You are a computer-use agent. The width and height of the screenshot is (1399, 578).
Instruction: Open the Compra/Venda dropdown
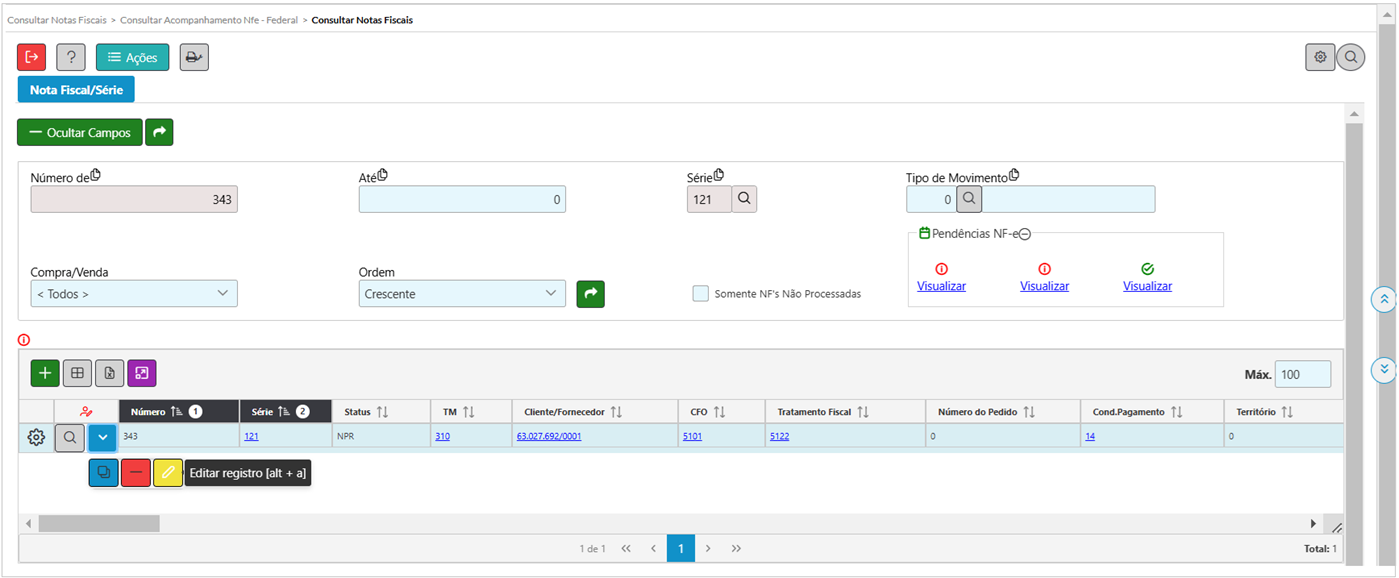134,294
